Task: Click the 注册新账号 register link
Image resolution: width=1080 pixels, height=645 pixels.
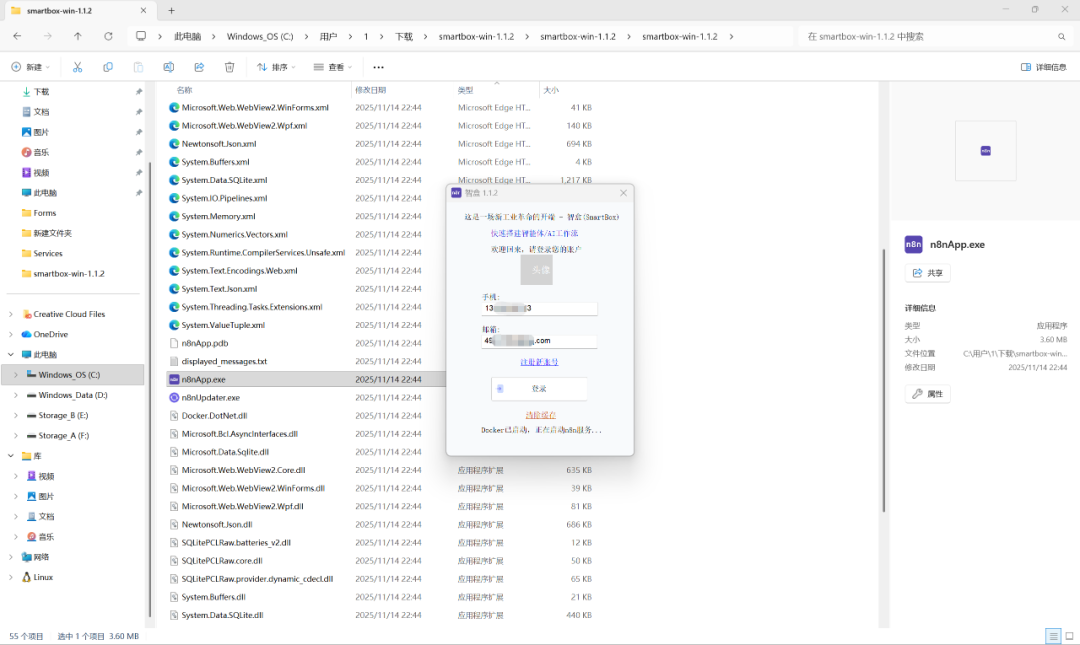Action: 539,362
